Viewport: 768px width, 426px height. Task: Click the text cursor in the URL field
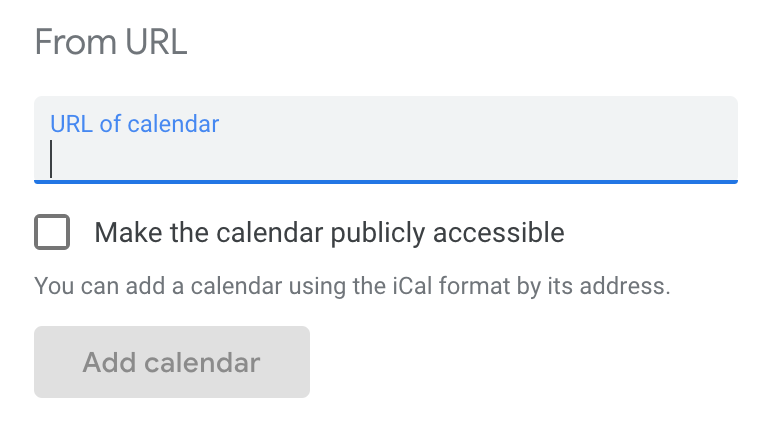pyautogui.click(x=52, y=158)
